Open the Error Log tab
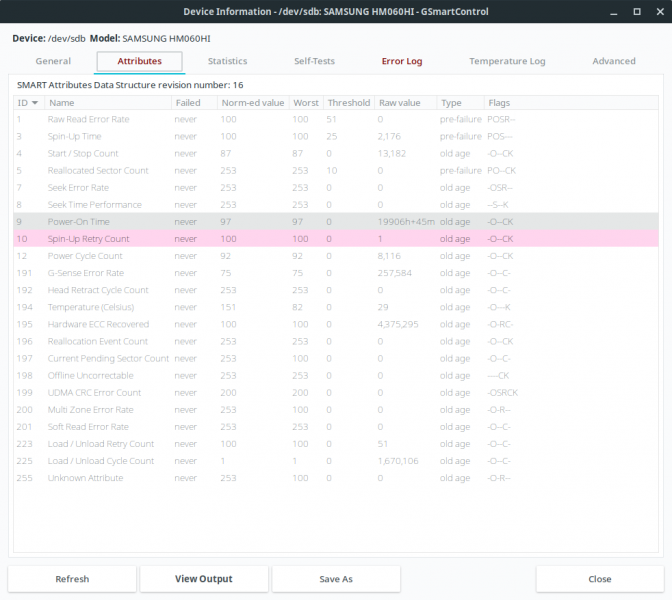Viewport: 672px width, 600px height. [x=402, y=61]
